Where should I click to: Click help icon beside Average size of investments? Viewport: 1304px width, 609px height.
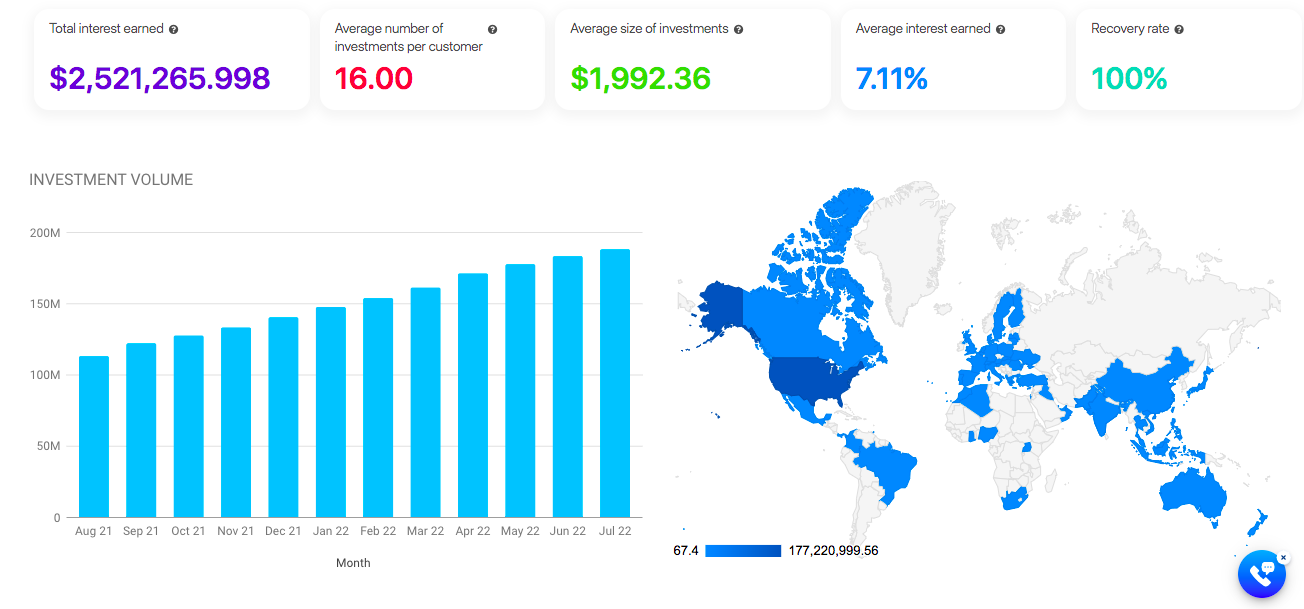point(739,30)
